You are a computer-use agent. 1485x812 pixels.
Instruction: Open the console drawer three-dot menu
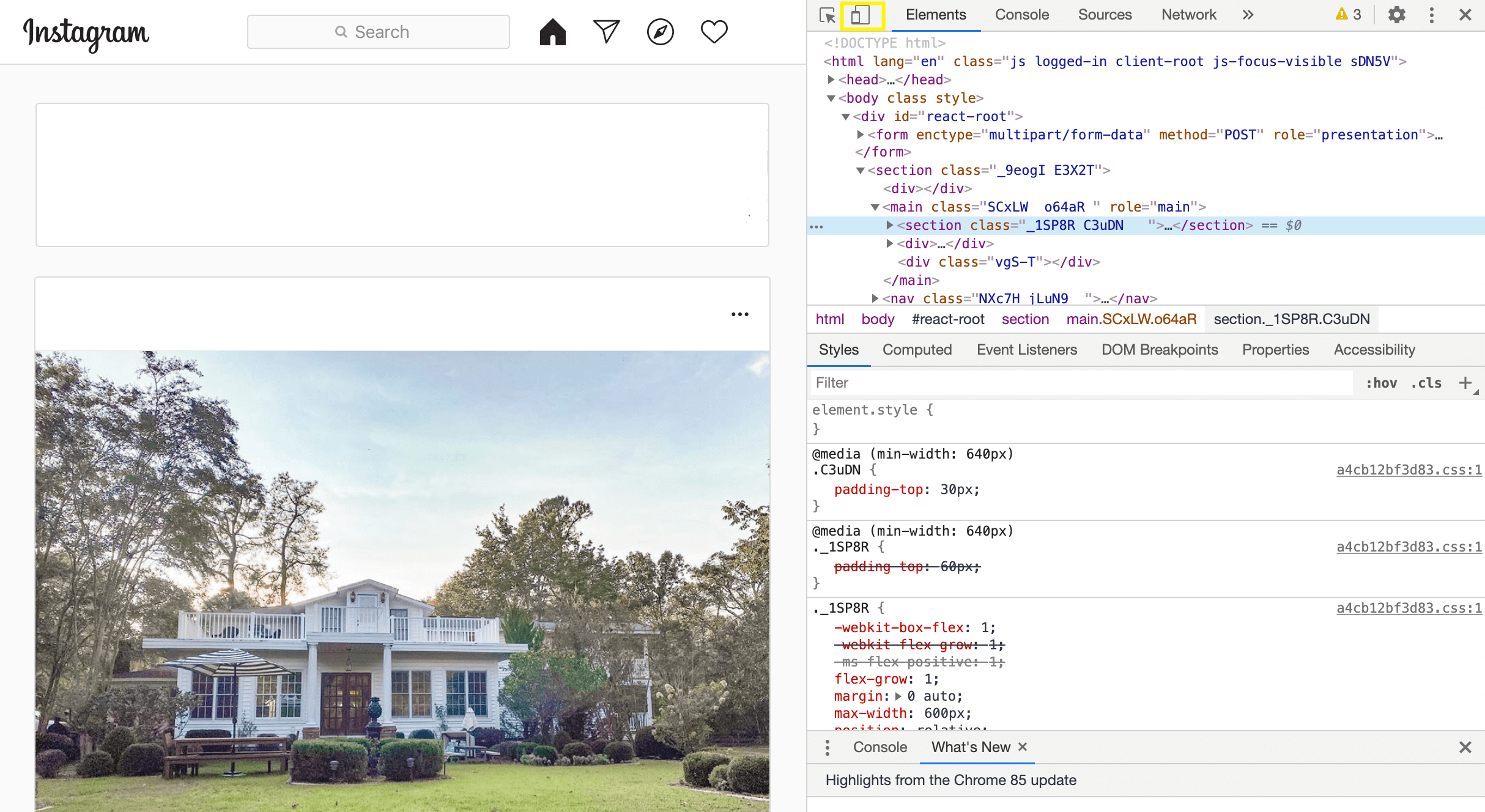[828, 747]
